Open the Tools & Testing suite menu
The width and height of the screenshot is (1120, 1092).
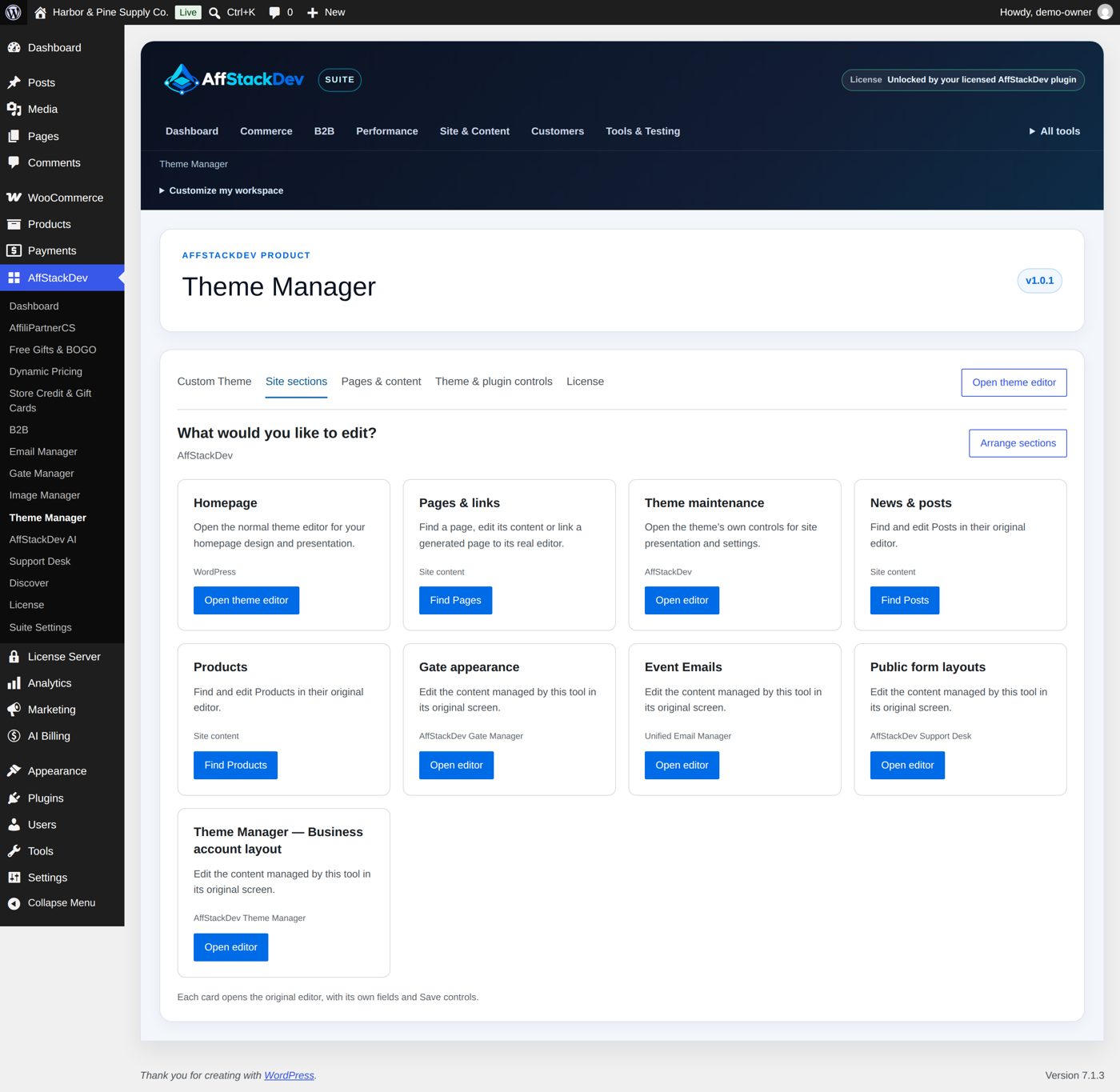[x=643, y=131]
